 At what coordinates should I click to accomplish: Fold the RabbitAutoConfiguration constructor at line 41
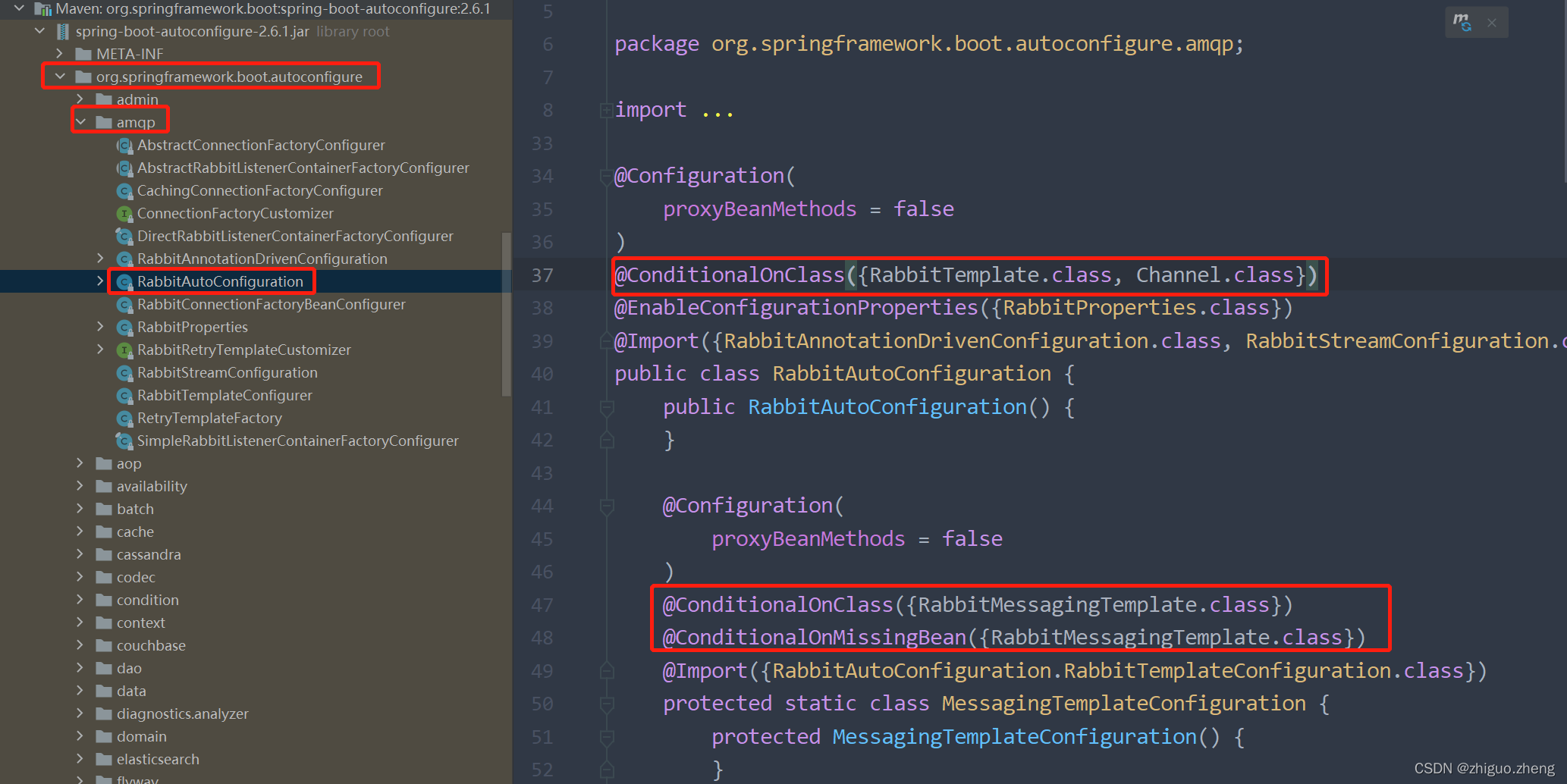pyautogui.click(x=606, y=408)
